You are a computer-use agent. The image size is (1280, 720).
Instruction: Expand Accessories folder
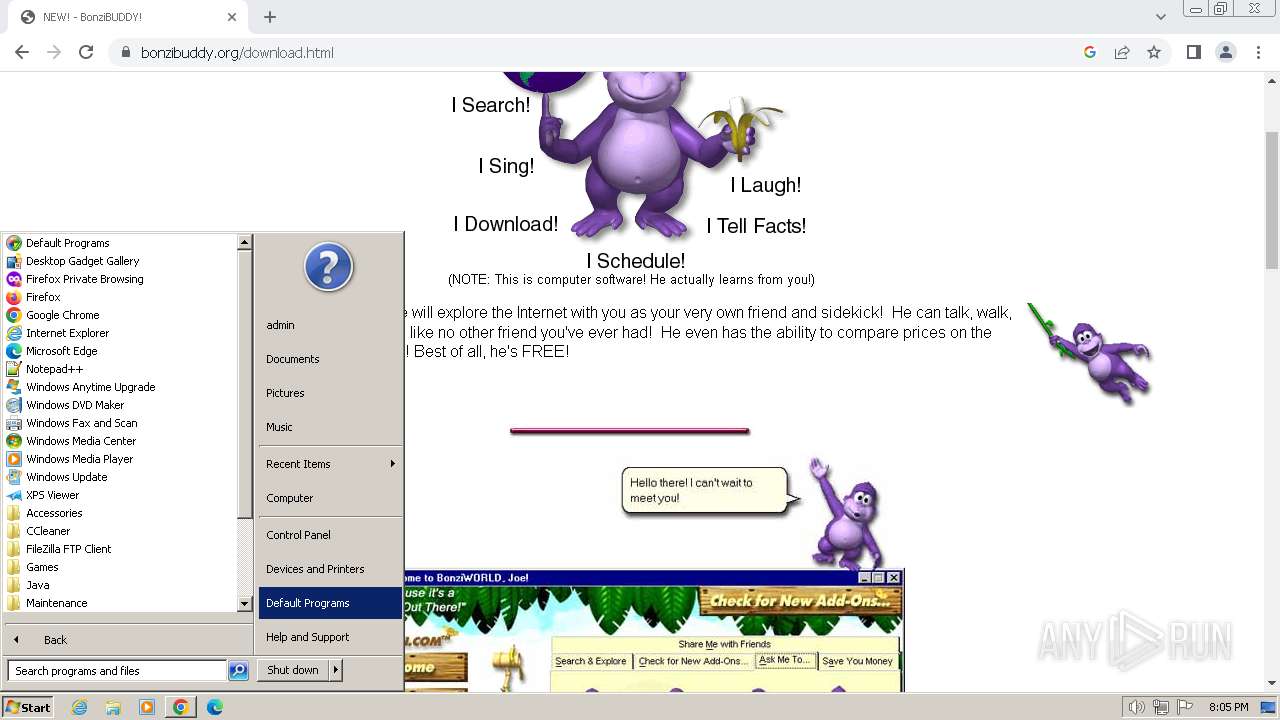tap(54, 513)
